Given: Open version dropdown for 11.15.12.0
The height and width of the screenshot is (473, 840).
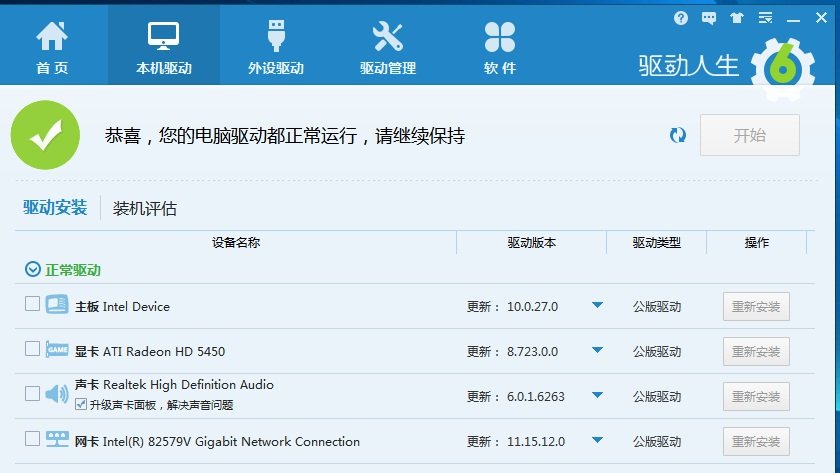Looking at the screenshot, I should [x=597, y=440].
